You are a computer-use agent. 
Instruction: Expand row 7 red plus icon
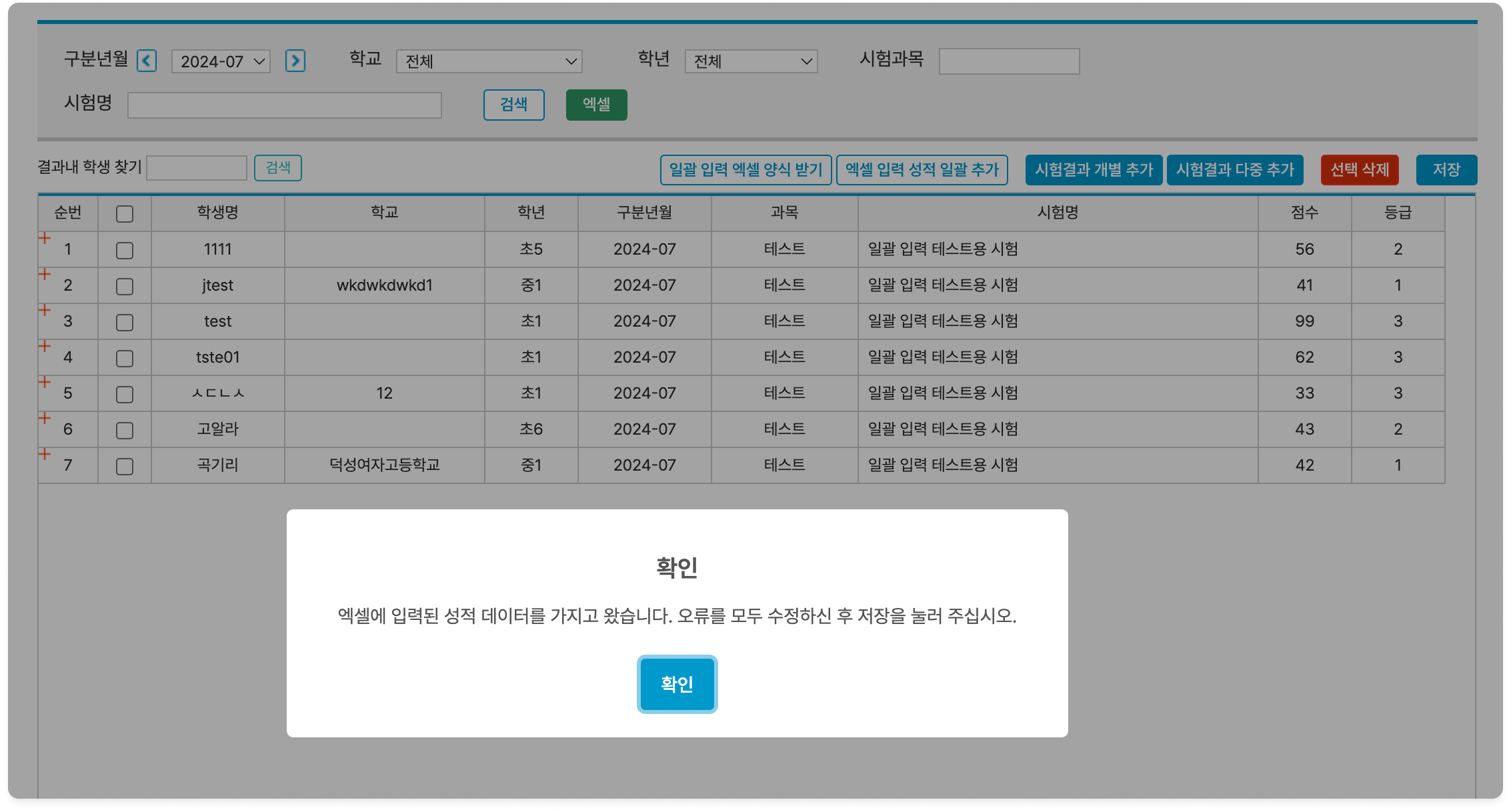tap(45, 454)
